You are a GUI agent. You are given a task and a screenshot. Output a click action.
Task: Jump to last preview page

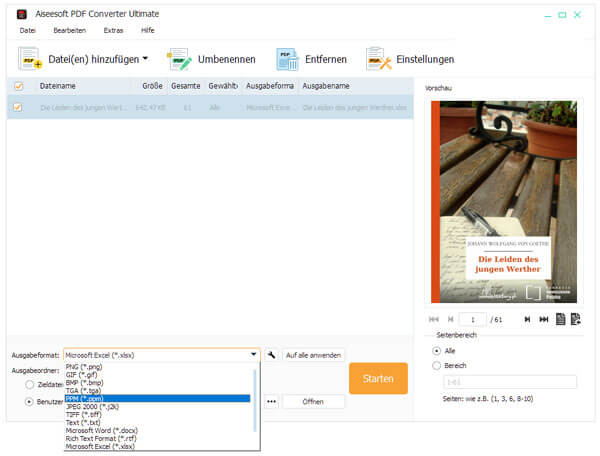click(x=544, y=319)
